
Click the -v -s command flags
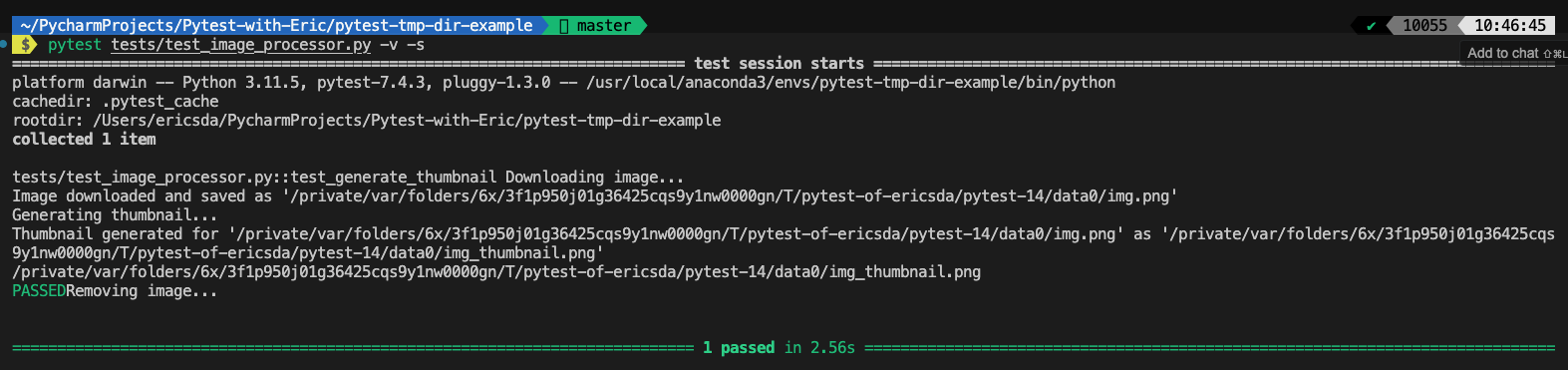click(403, 45)
